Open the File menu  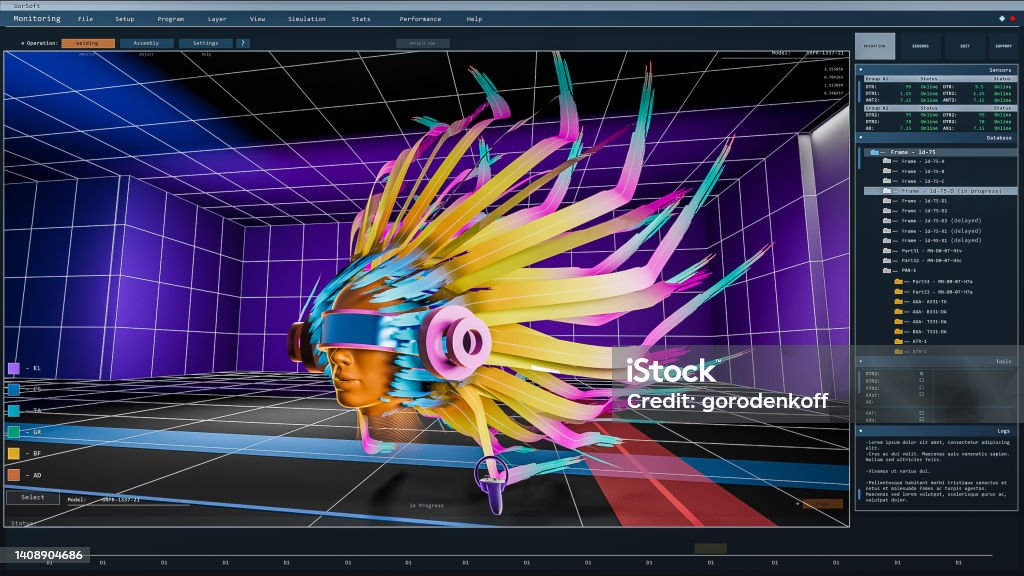[x=86, y=19]
